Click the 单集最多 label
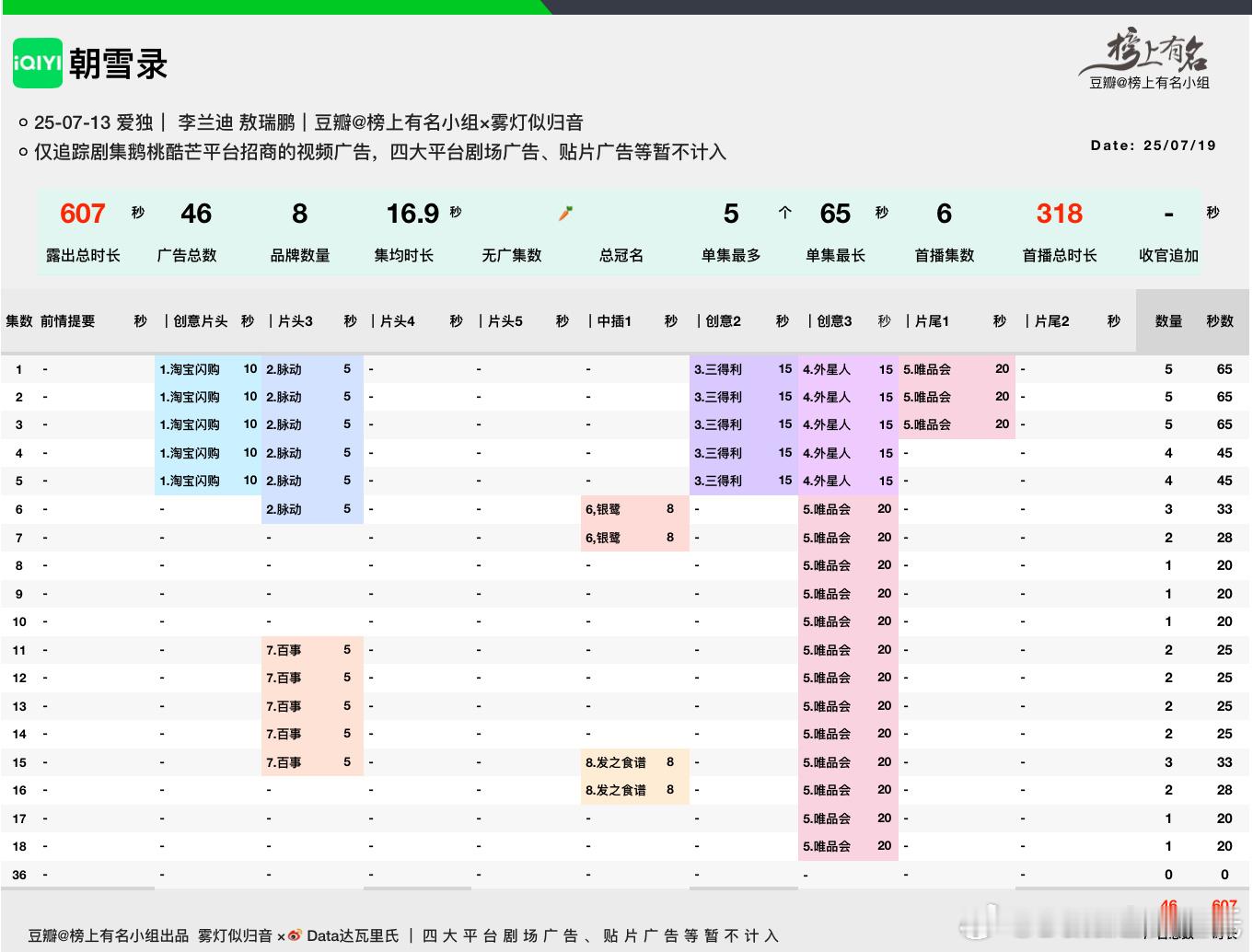 (731, 255)
